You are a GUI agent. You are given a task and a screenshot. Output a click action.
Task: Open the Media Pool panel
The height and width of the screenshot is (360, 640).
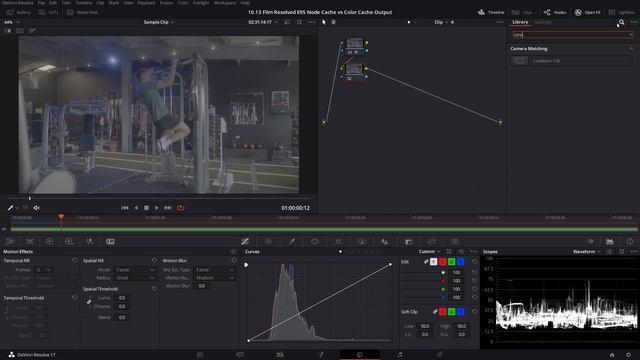tap(82, 13)
